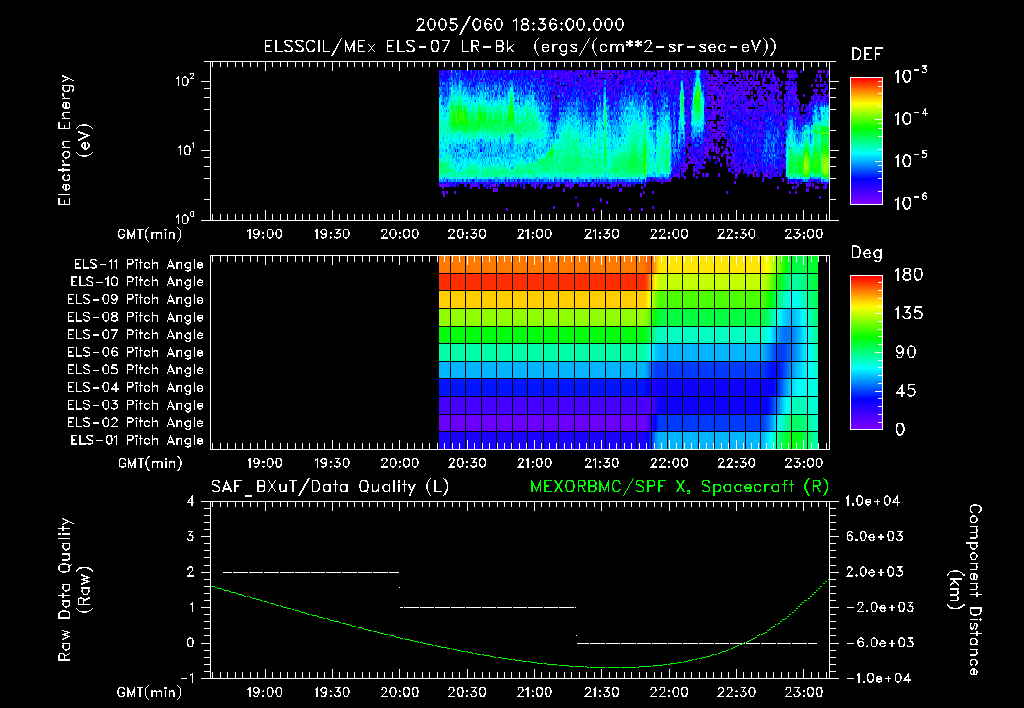Select the ELS-04 Pitch Angle row label
Image resolution: width=1024 pixels, height=708 pixels.
tap(135, 388)
